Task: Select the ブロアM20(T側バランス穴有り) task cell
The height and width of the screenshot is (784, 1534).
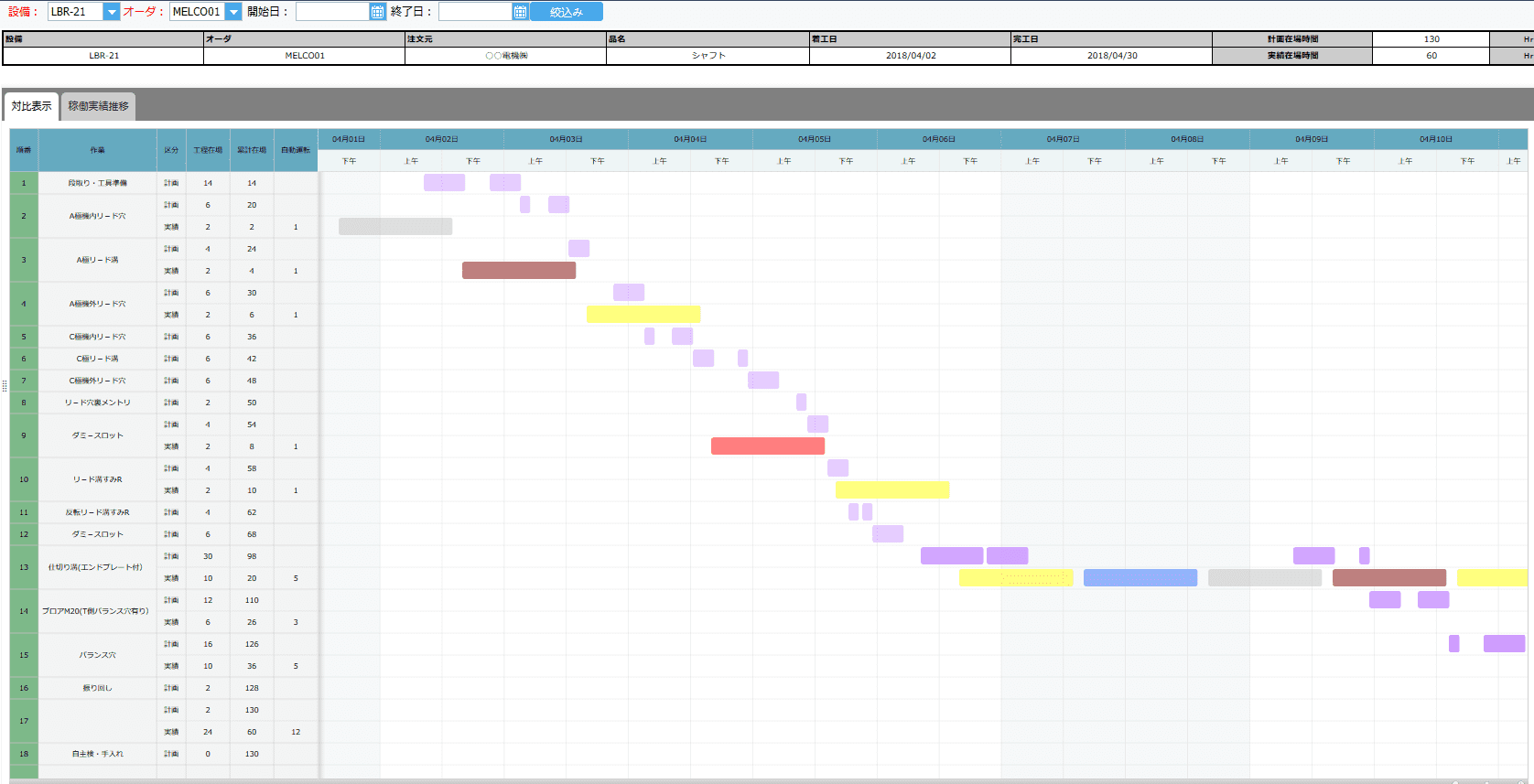Action: click(x=97, y=611)
